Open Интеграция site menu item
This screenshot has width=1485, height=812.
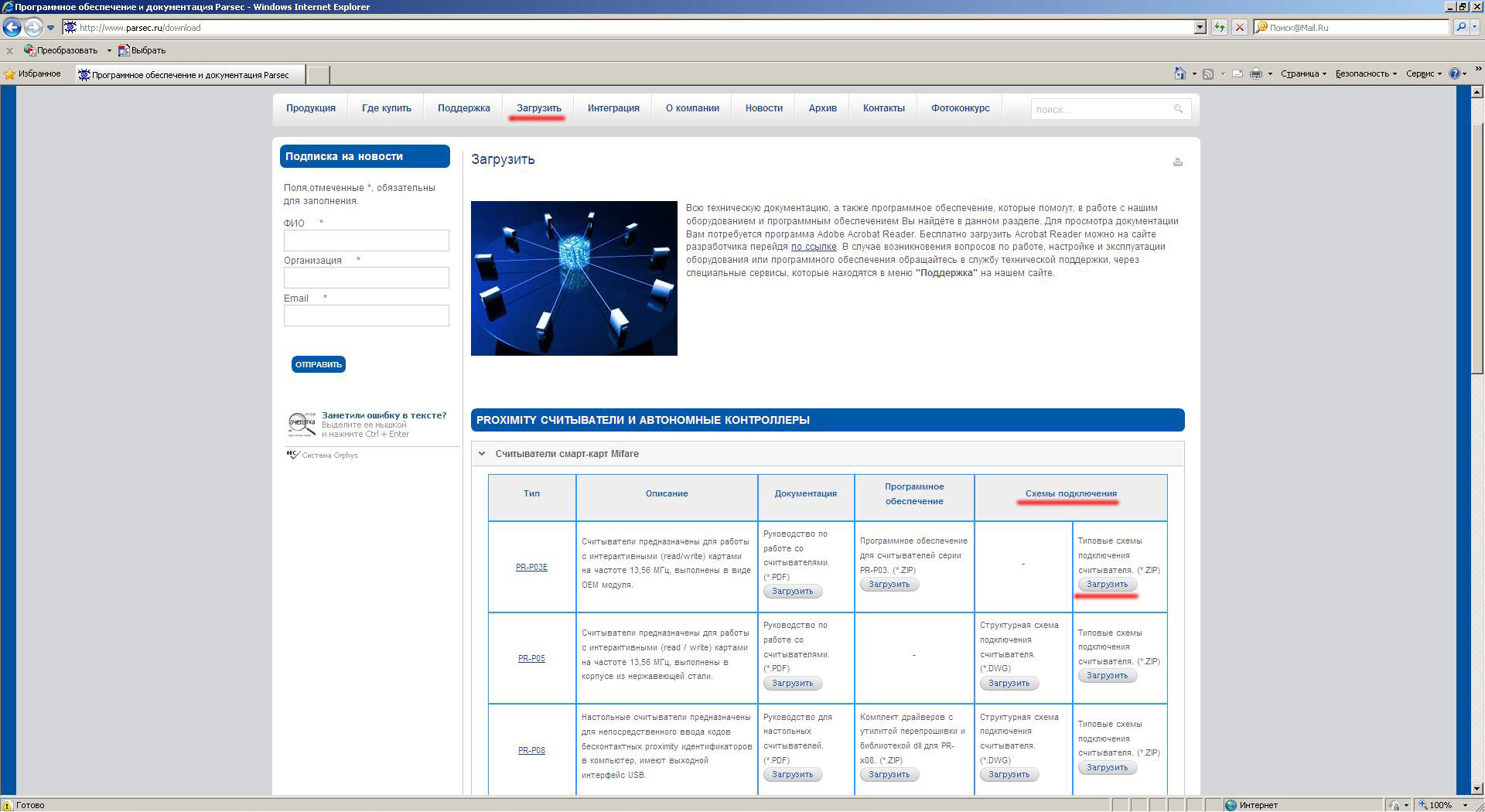point(613,108)
